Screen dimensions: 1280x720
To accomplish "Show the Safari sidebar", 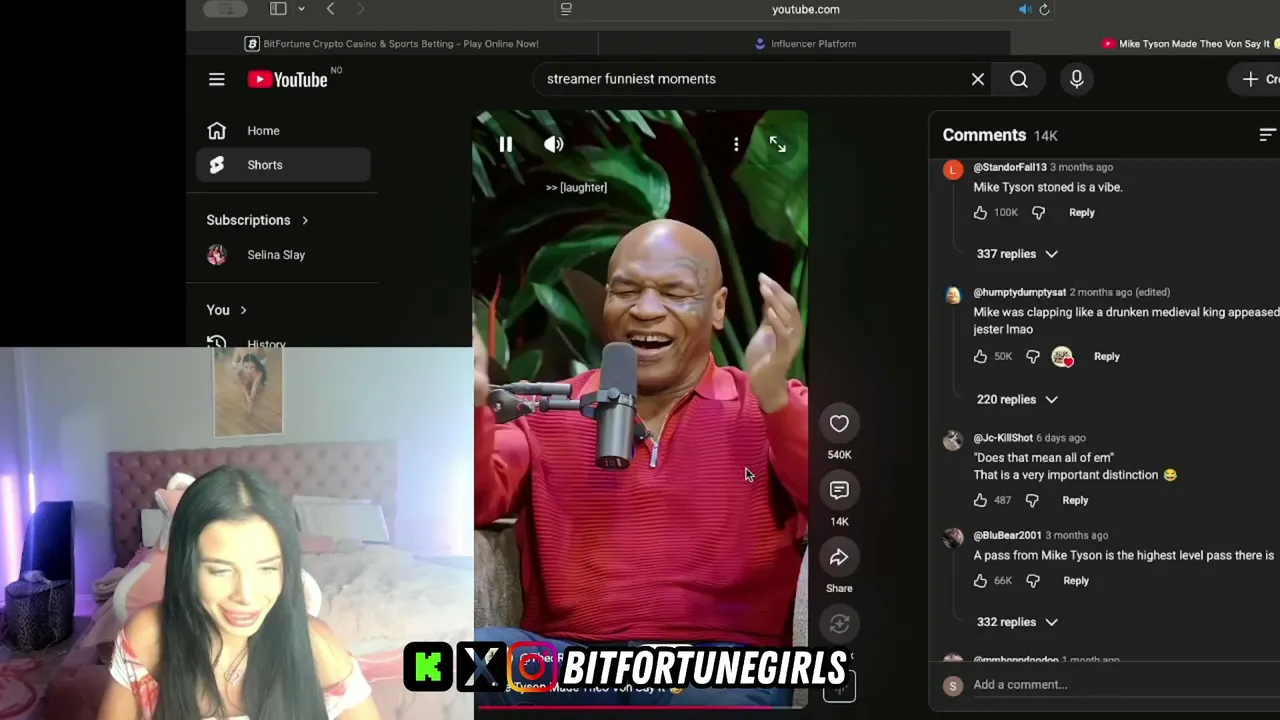I will tap(278, 9).
